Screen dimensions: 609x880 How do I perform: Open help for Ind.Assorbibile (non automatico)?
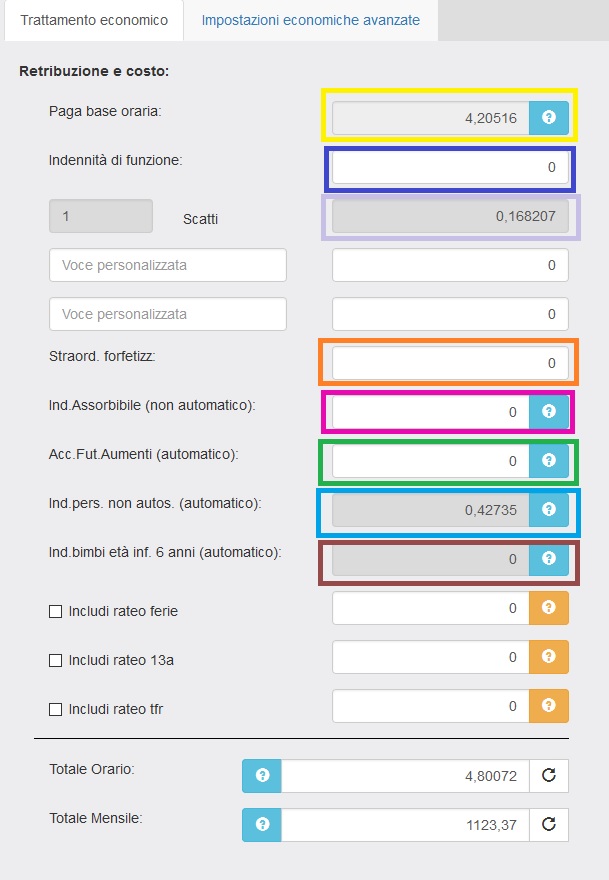pos(548,411)
